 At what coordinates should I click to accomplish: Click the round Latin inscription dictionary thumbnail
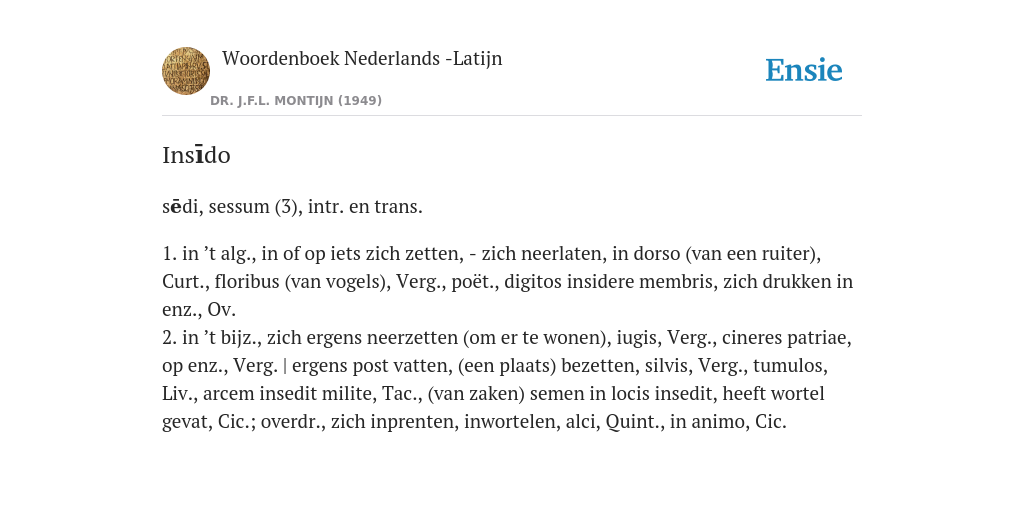point(186,71)
